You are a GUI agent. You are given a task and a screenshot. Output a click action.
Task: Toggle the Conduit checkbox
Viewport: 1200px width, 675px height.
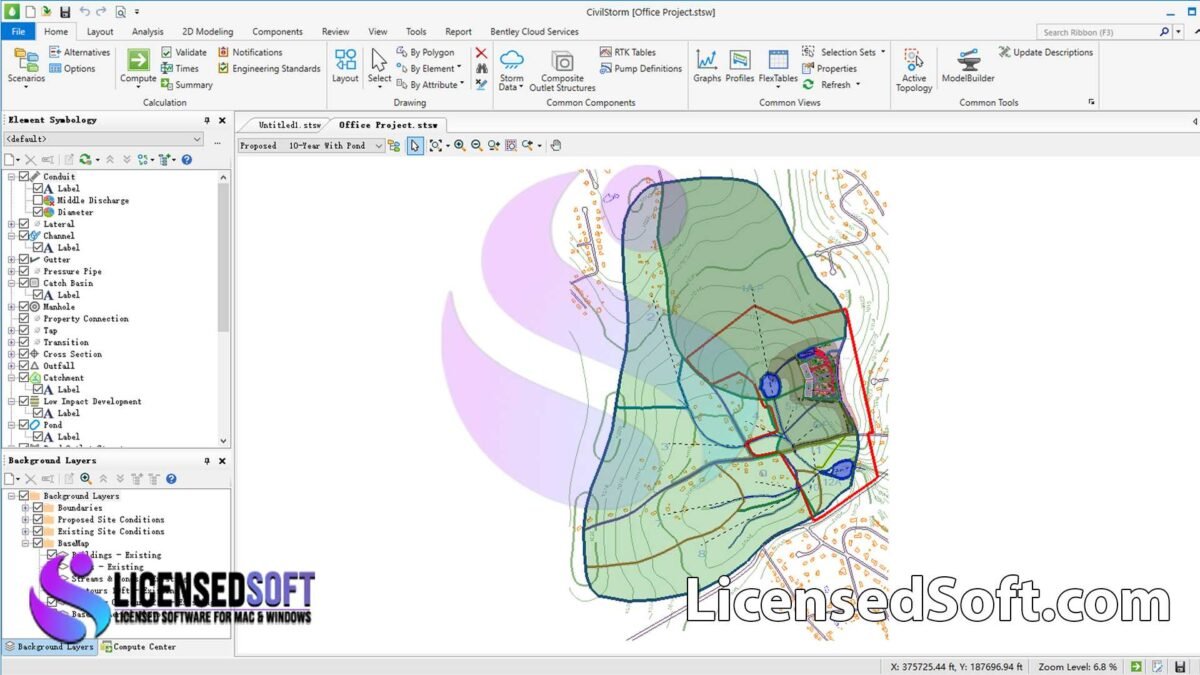coord(24,177)
